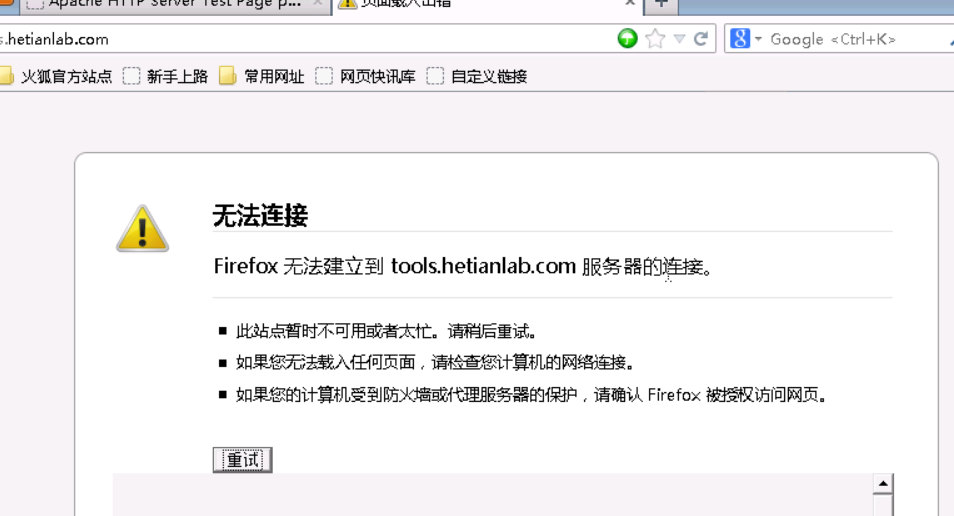Click the folder icon beside 常用网址
The width and height of the screenshot is (954, 516).
[228, 76]
